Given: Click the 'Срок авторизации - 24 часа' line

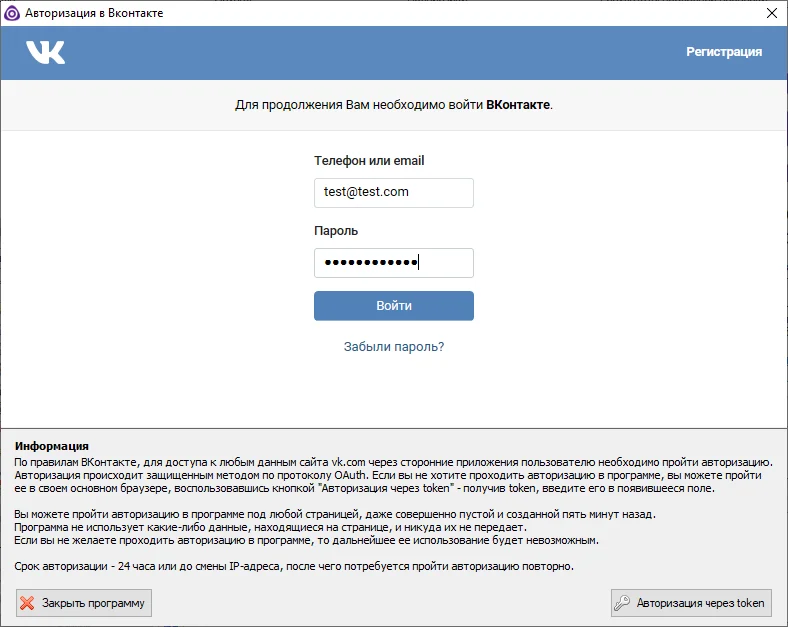Looking at the screenshot, I should (294, 566).
